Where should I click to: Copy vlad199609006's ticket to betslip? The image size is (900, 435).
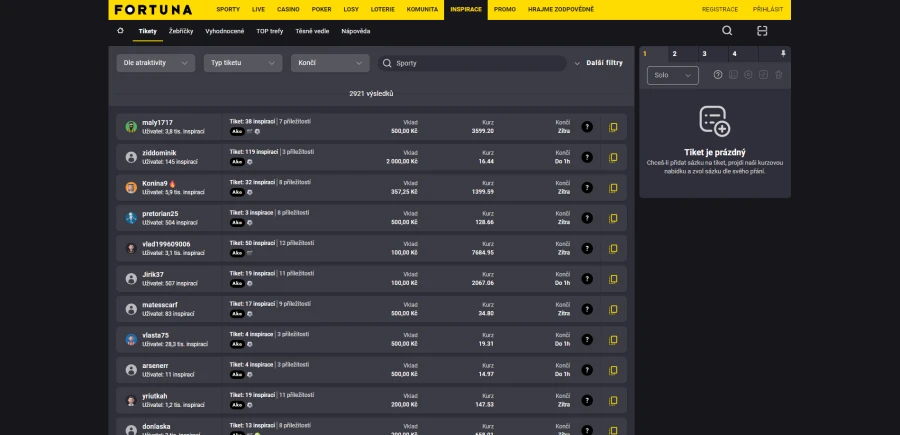(613, 248)
